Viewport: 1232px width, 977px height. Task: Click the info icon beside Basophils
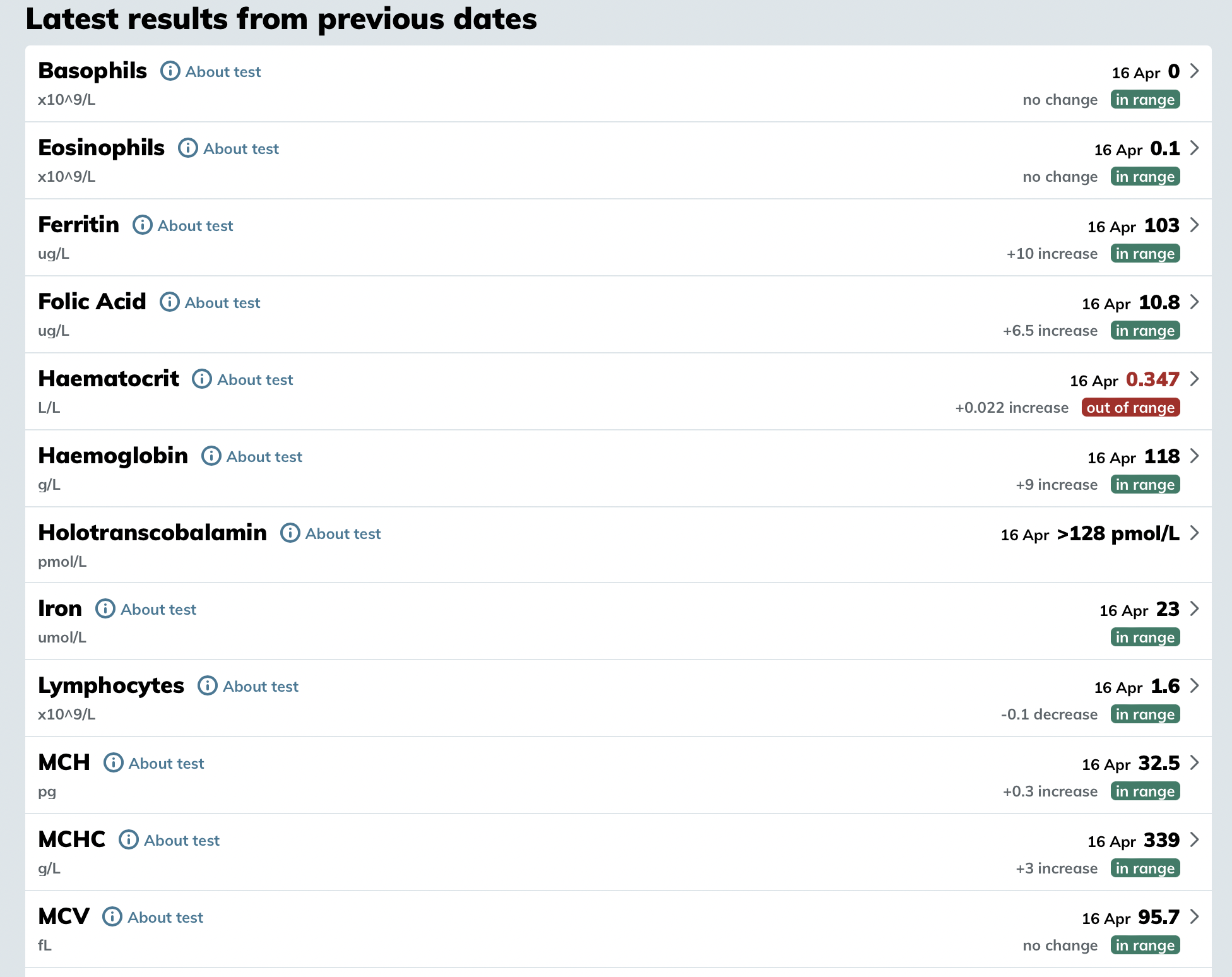170,71
